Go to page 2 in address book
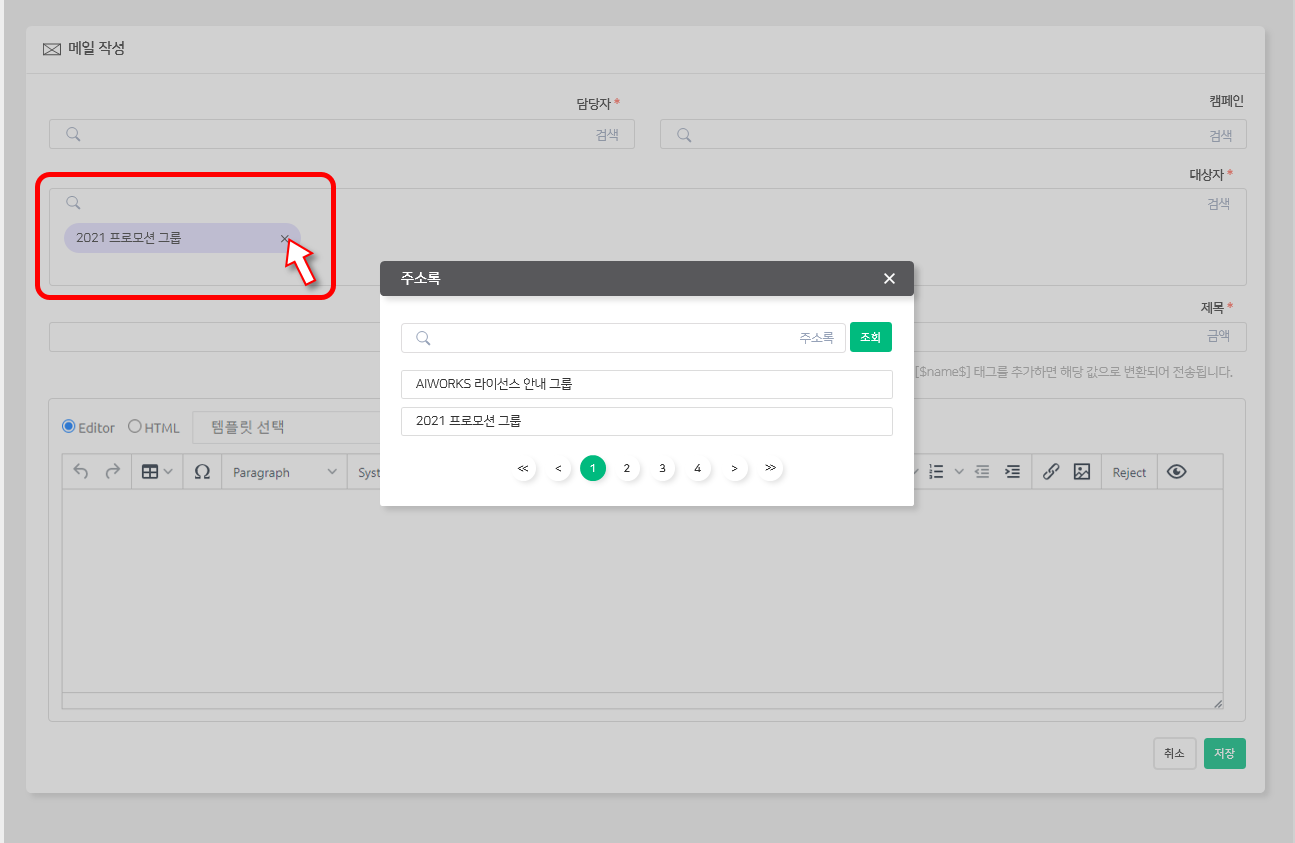The height and width of the screenshot is (843, 1295). click(627, 468)
